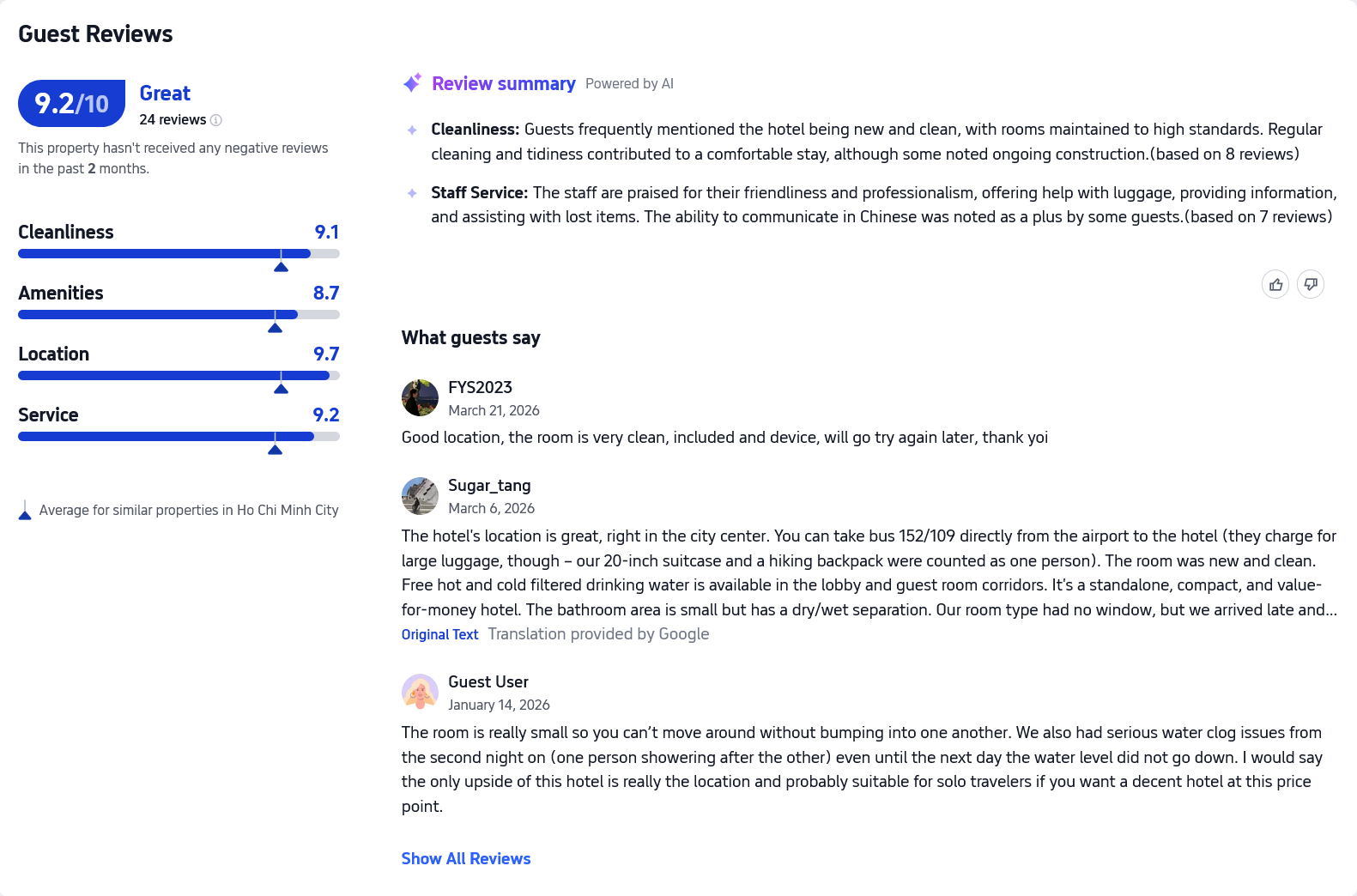Click the similar properties legend marker icon
Viewport: 1357px width, 896px height.
click(25, 512)
